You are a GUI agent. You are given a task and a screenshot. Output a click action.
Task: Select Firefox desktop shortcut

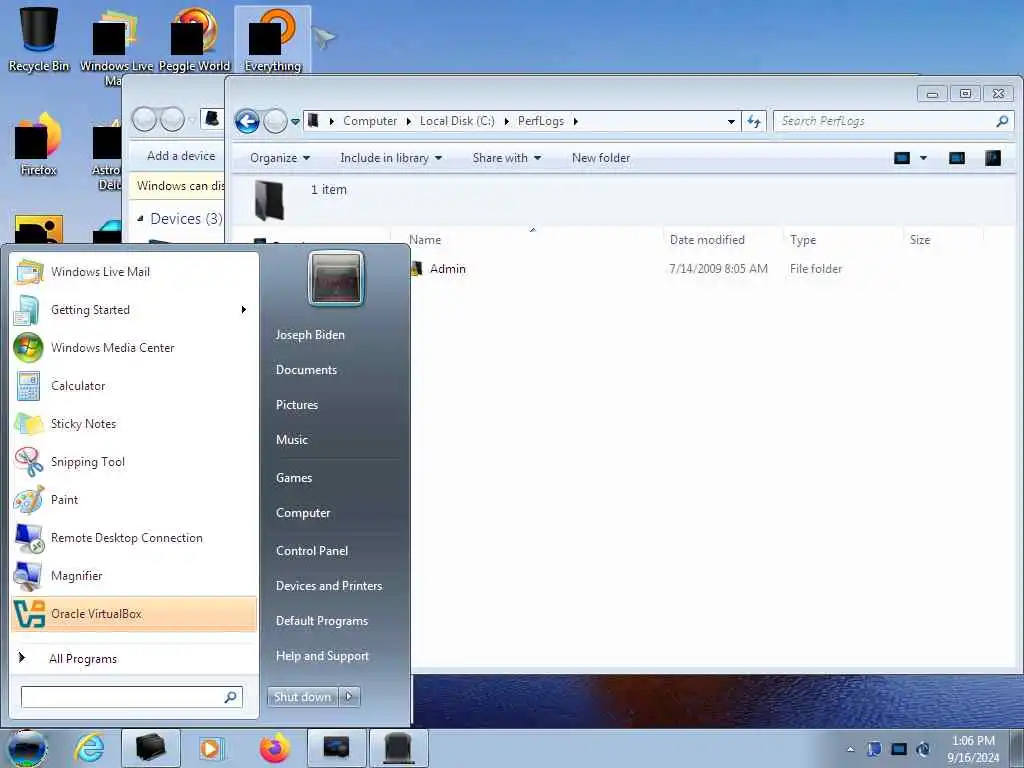(39, 144)
